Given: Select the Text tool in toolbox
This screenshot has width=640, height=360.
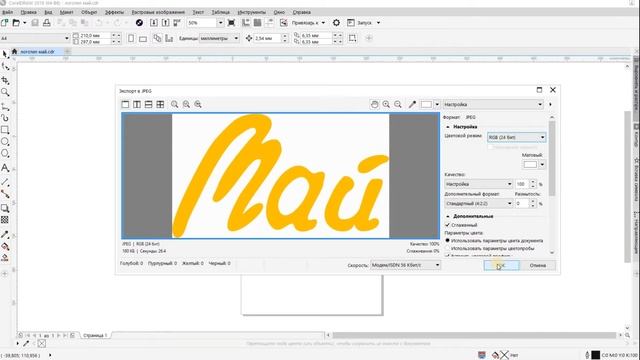Looking at the screenshot, I should 5,168.
